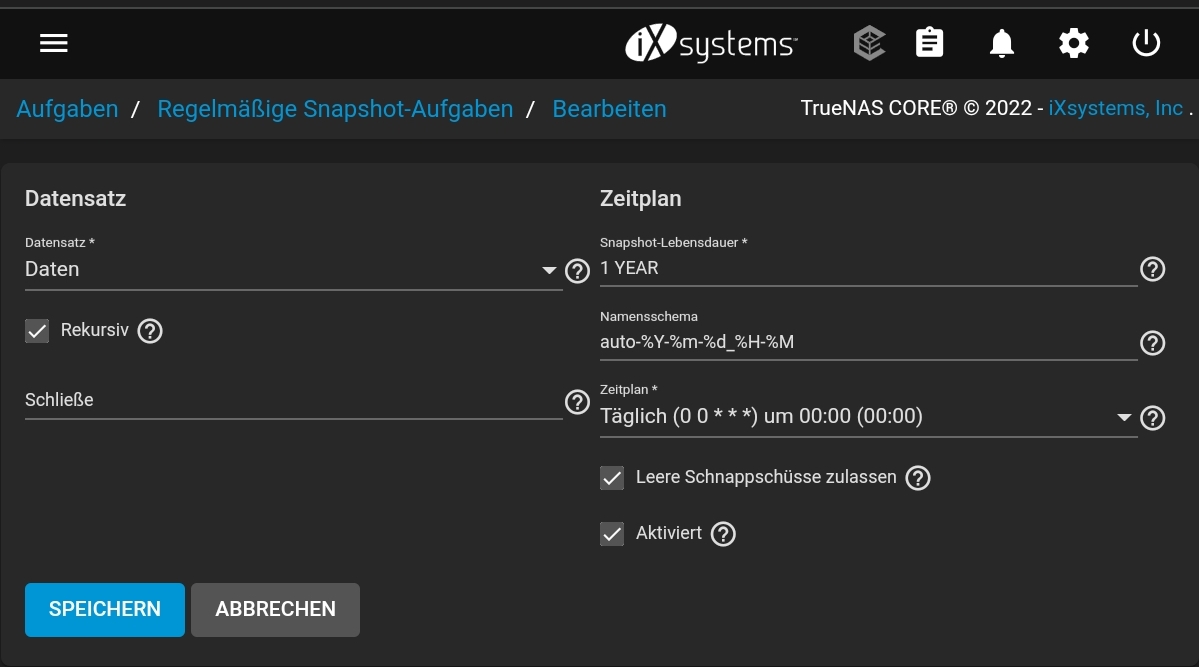Screen dimensions: 1199x667
Task: Follow the iXsystems, Inc link
Action: 1116,108
